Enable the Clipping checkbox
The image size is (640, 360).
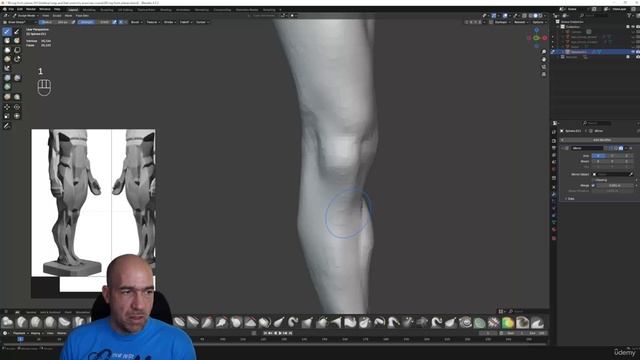point(593,180)
